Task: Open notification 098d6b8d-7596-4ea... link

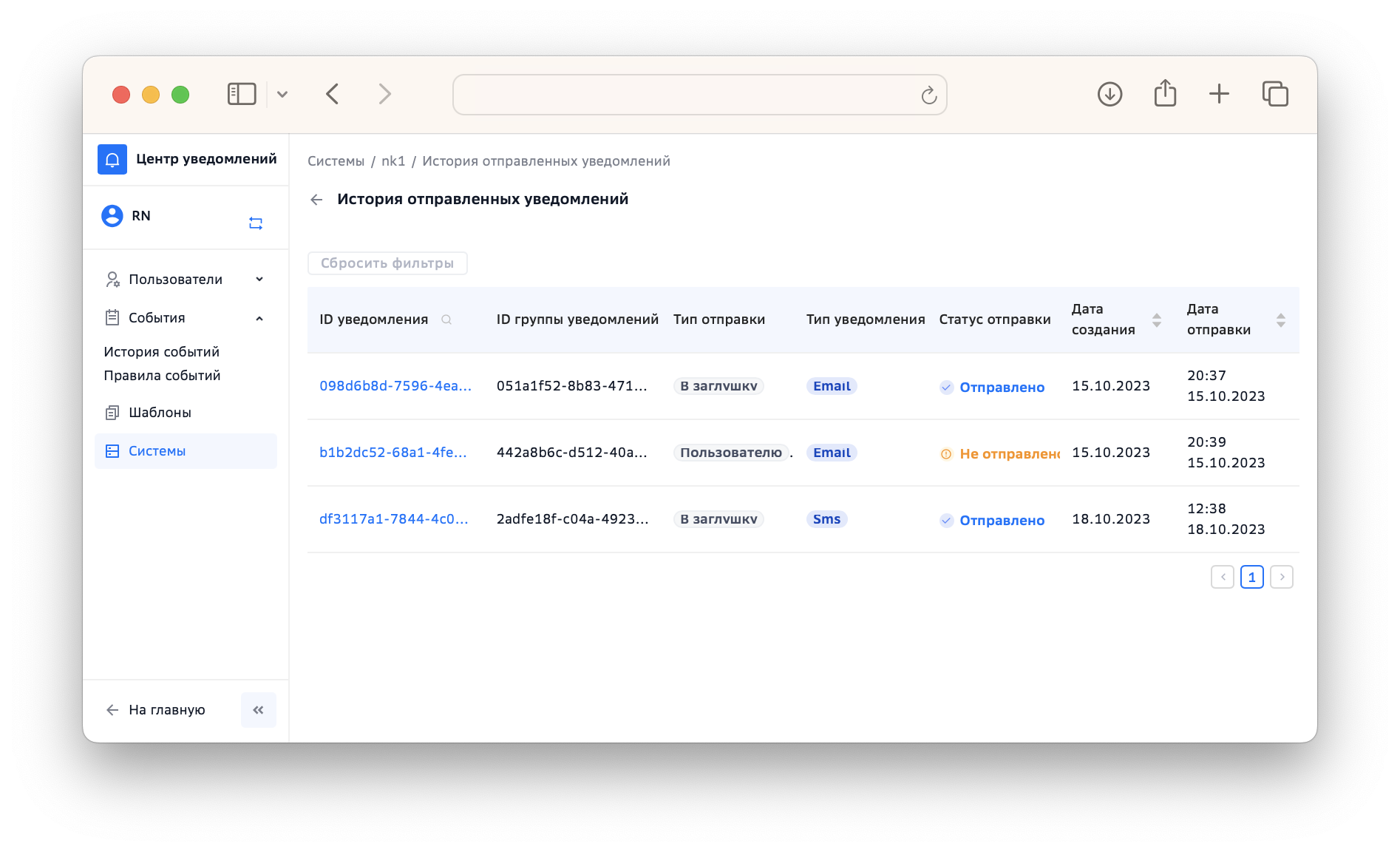Action: click(395, 386)
